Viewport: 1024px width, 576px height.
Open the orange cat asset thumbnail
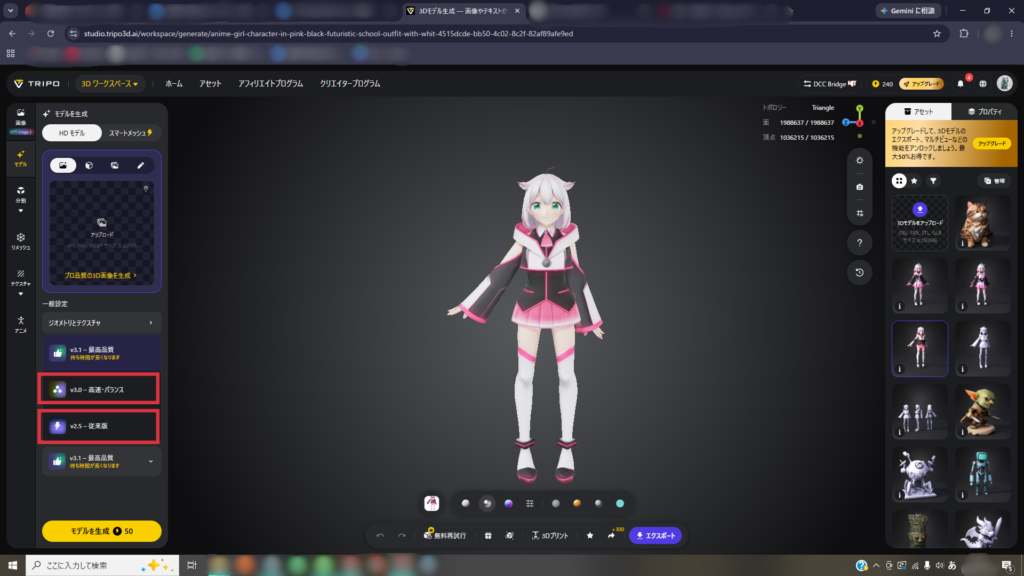point(983,223)
